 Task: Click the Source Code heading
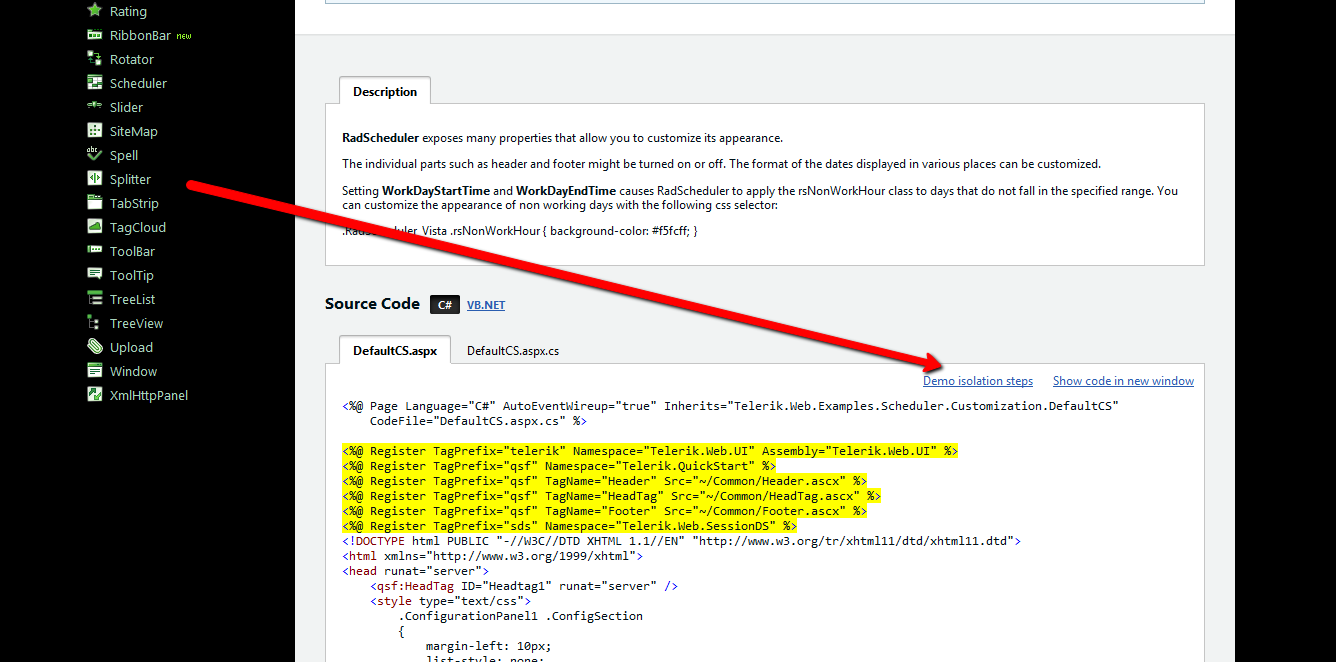(372, 304)
